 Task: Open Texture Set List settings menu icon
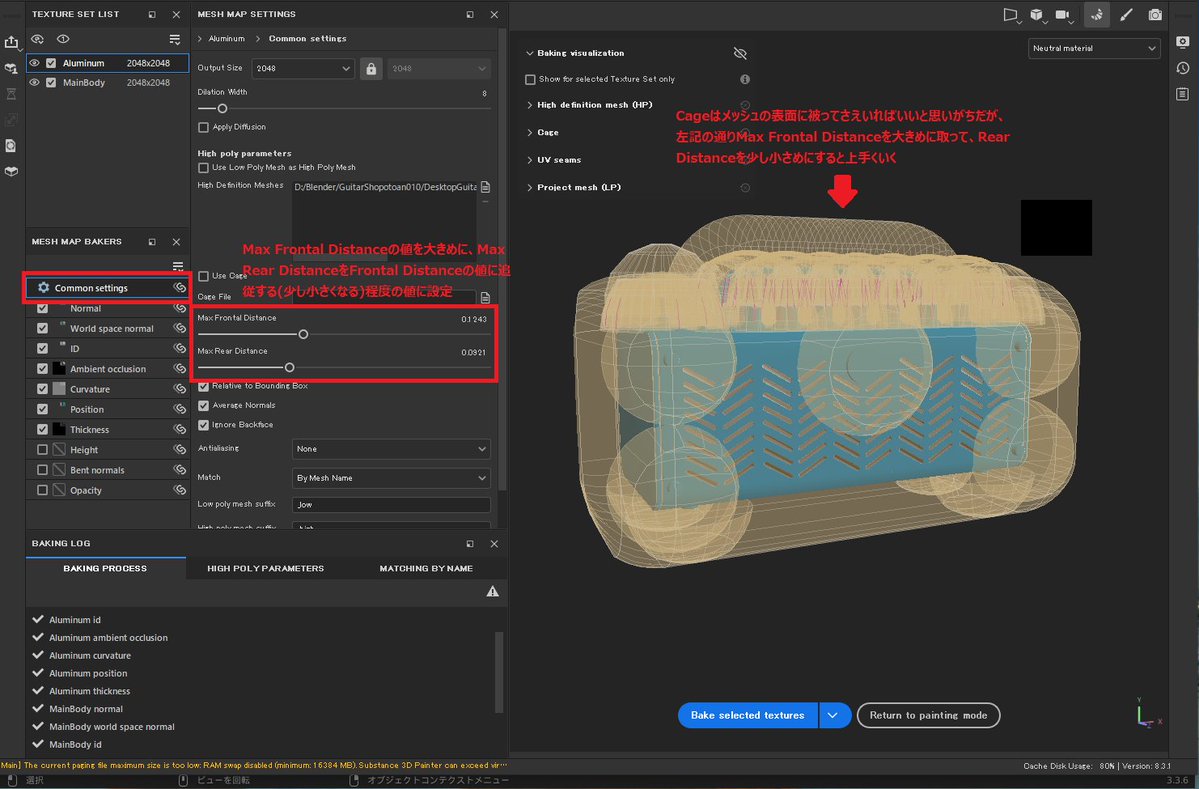pyautogui.click(x=175, y=39)
